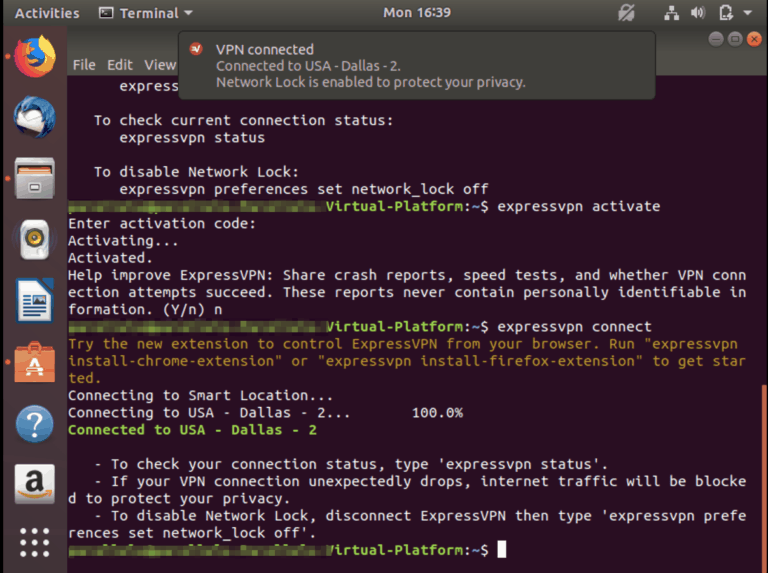Launch Thunderbird Mail from the dock
The image size is (768, 573).
tap(34, 118)
